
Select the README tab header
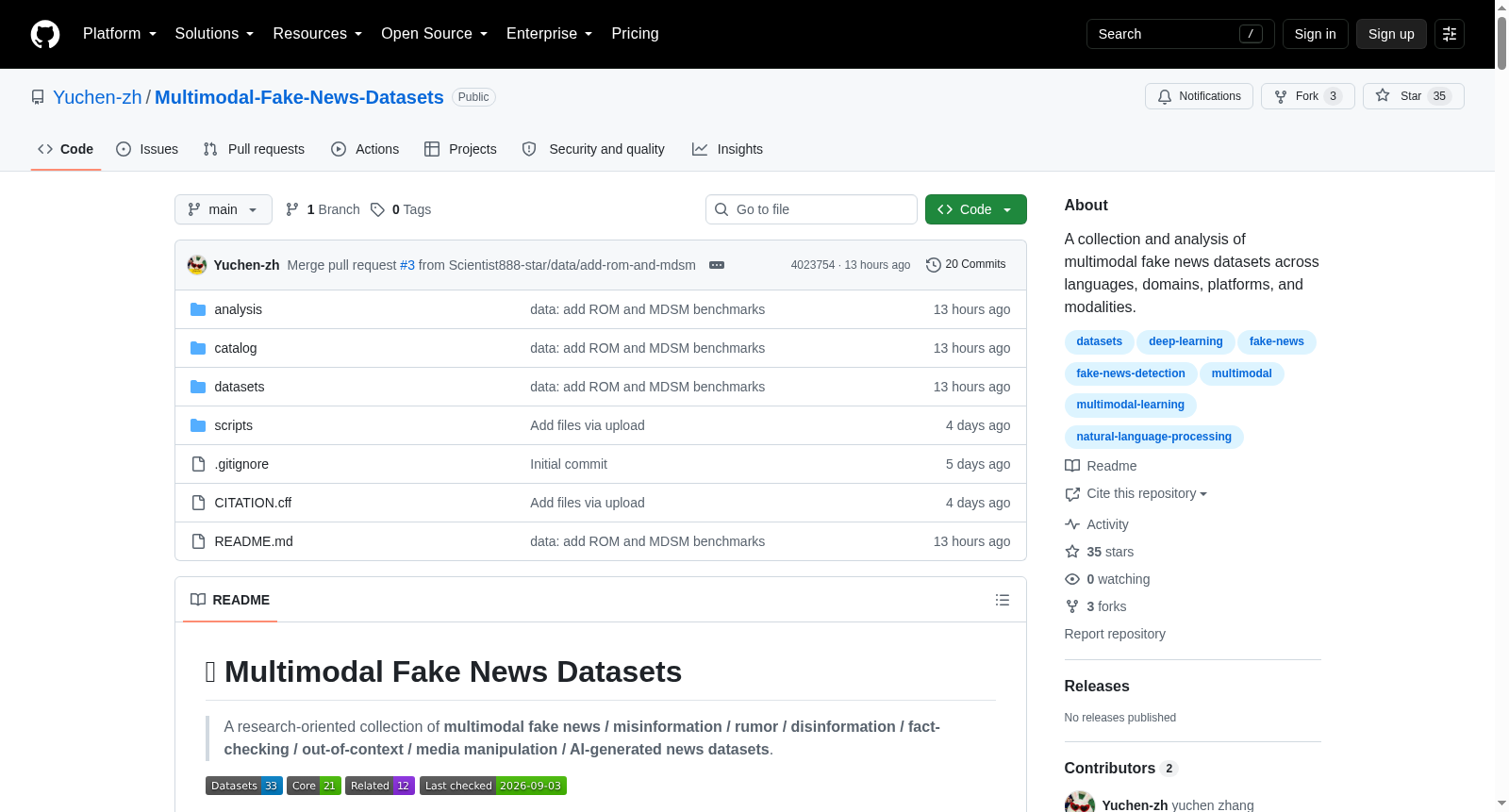coord(230,600)
